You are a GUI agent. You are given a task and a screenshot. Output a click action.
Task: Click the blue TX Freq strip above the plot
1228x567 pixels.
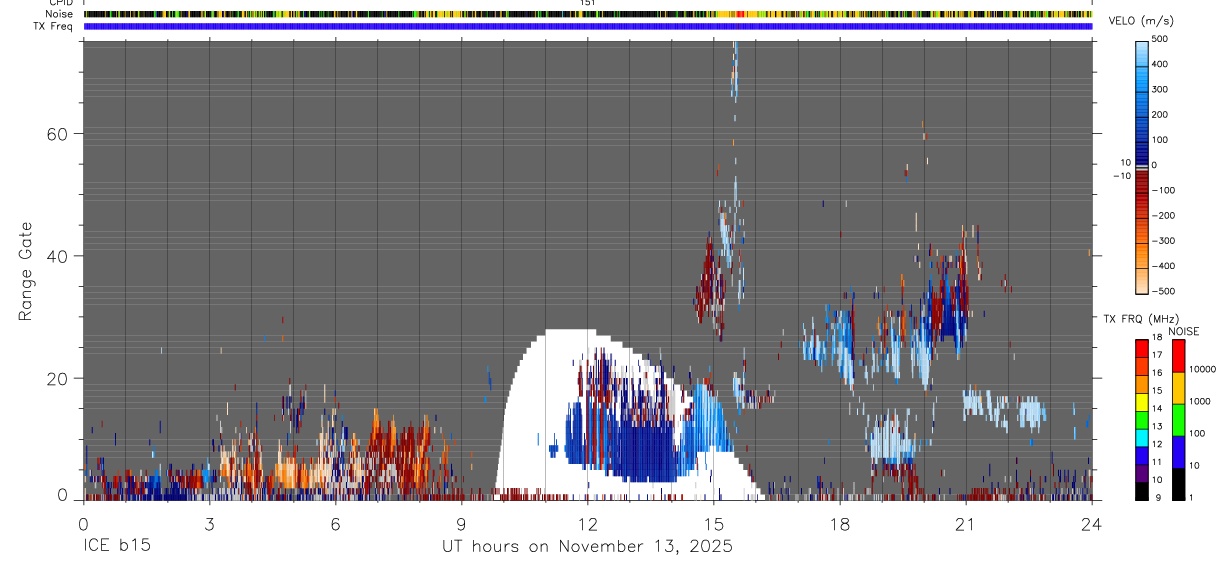588,26
